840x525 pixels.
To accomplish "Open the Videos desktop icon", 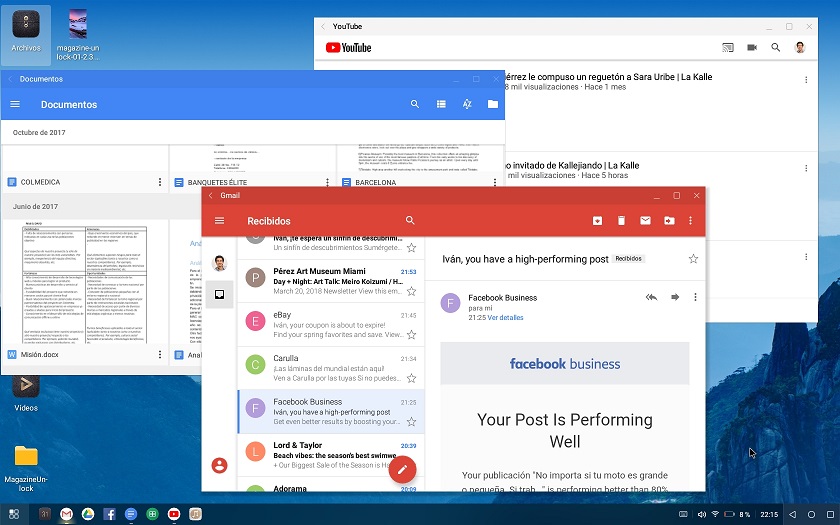I will (26, 393).
